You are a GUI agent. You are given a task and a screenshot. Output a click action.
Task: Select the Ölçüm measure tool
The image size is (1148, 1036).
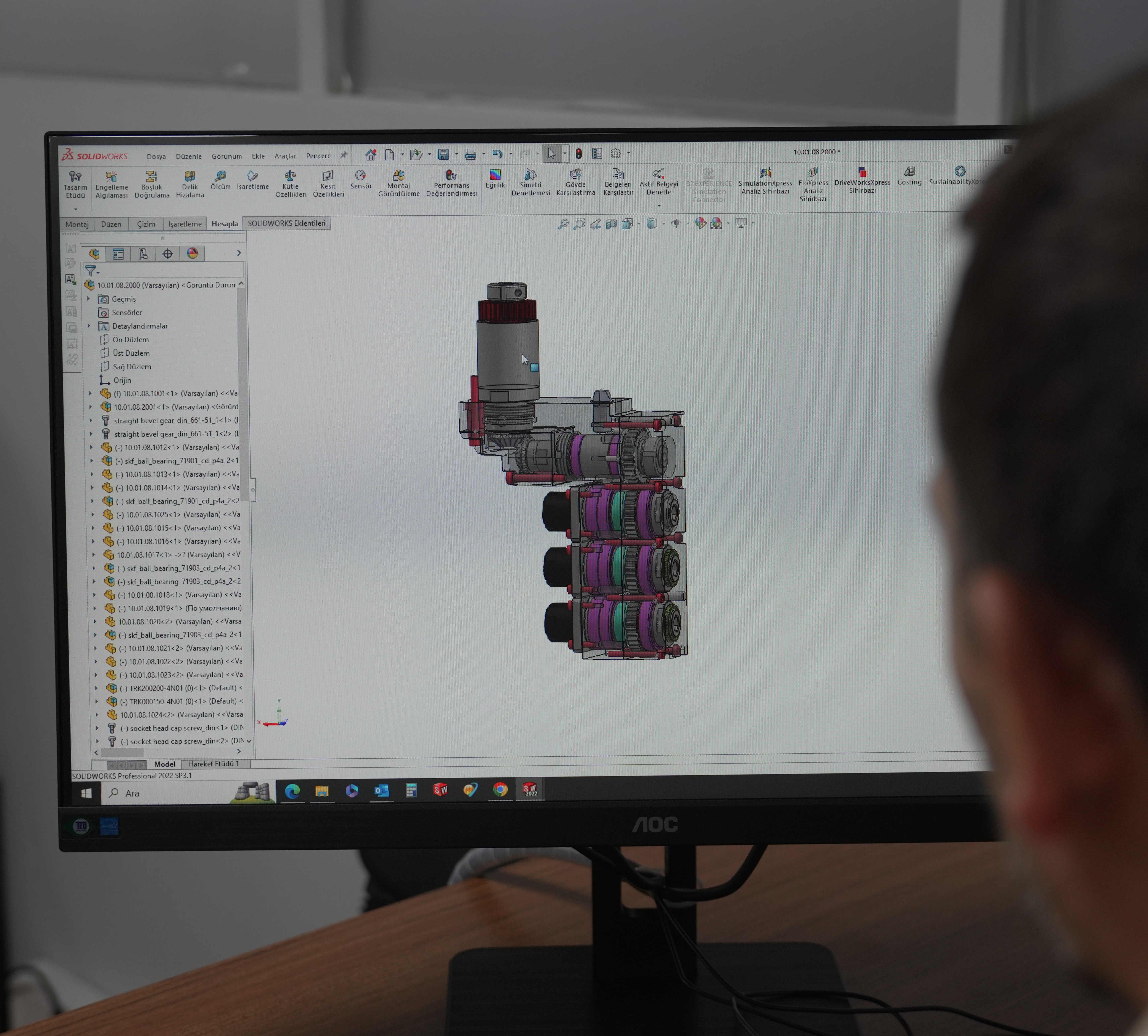[x=220, y=180]
